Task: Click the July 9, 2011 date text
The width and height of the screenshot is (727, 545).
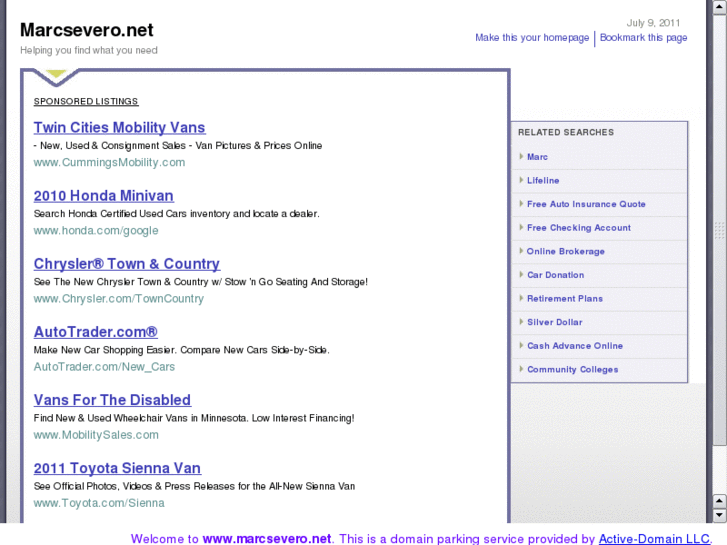Action: click(653, 23)
